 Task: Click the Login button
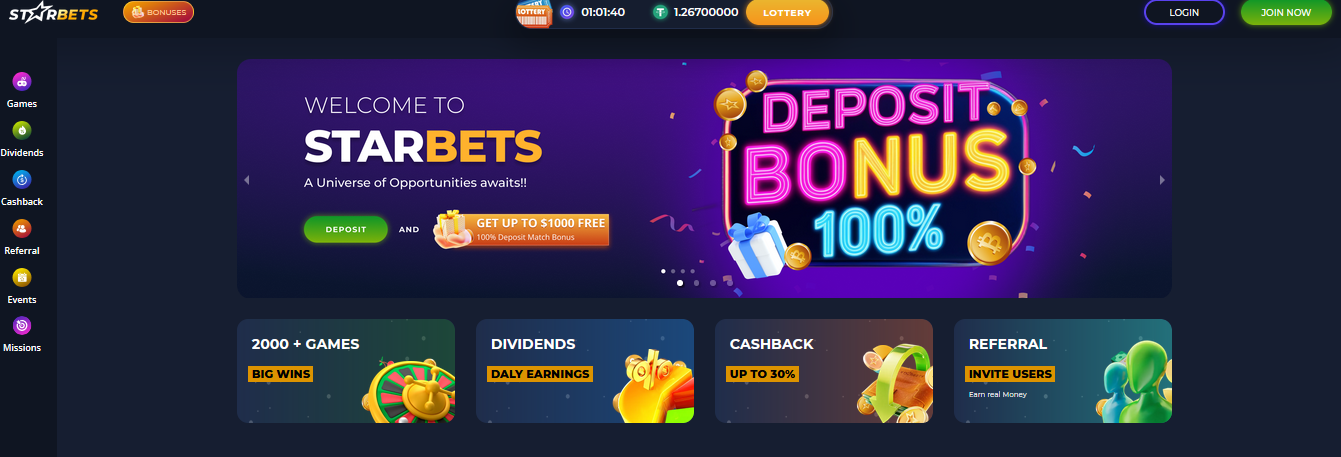point(1184,12)
